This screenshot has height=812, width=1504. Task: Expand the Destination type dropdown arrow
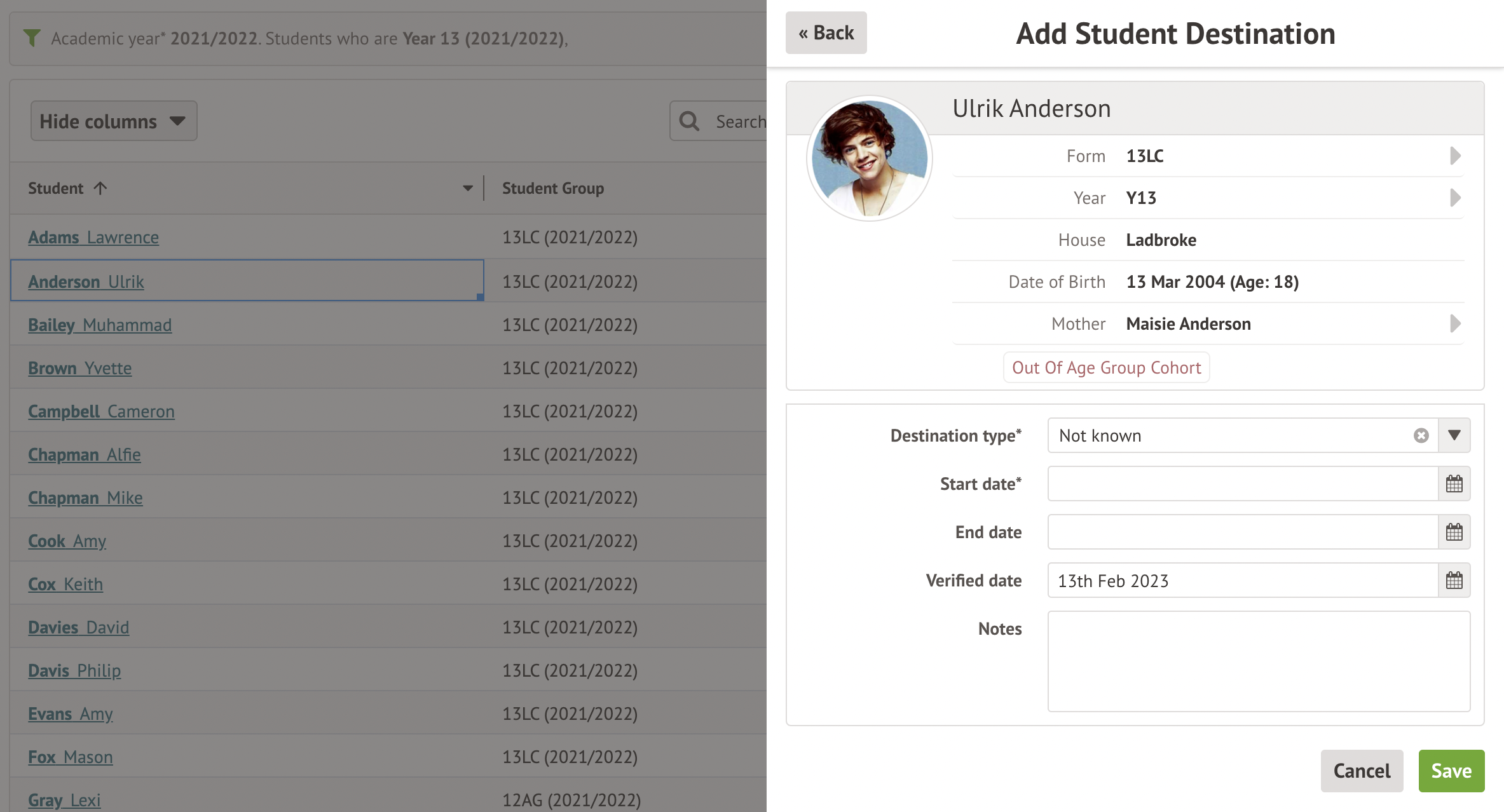(1454, 436)
